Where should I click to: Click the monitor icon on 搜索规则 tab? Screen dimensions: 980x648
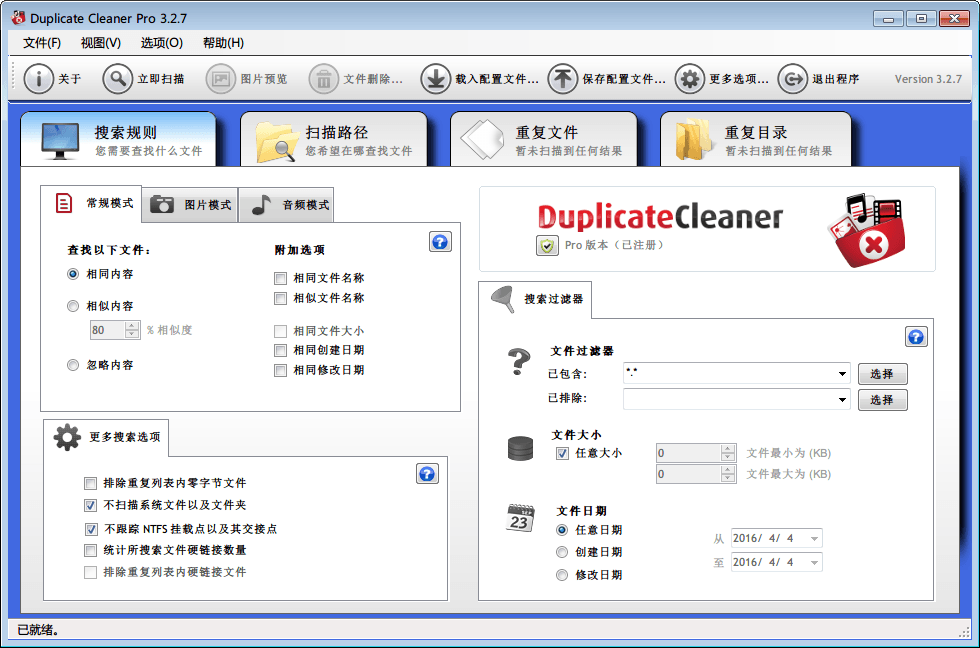pyautogui.click(x=60, y=141)
